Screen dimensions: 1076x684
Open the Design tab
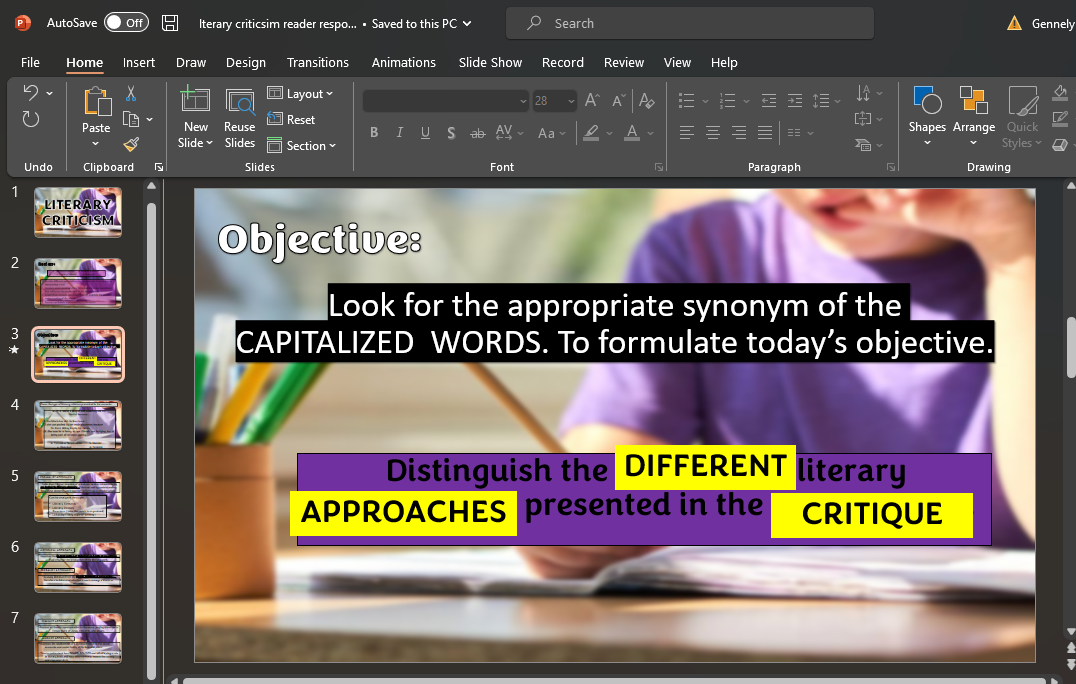click(x=246, y=62)
